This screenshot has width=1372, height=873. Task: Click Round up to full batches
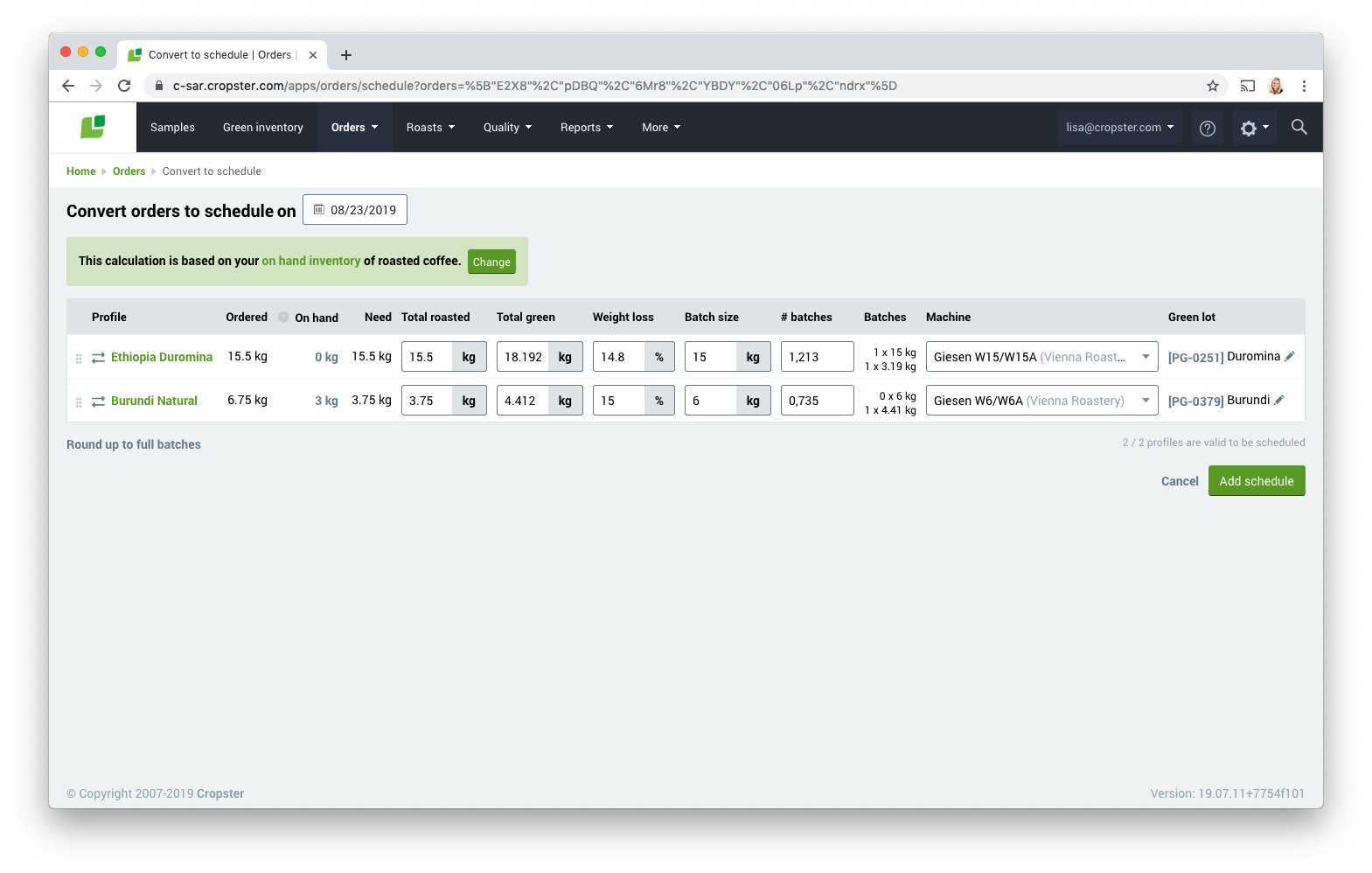[134, 444]
